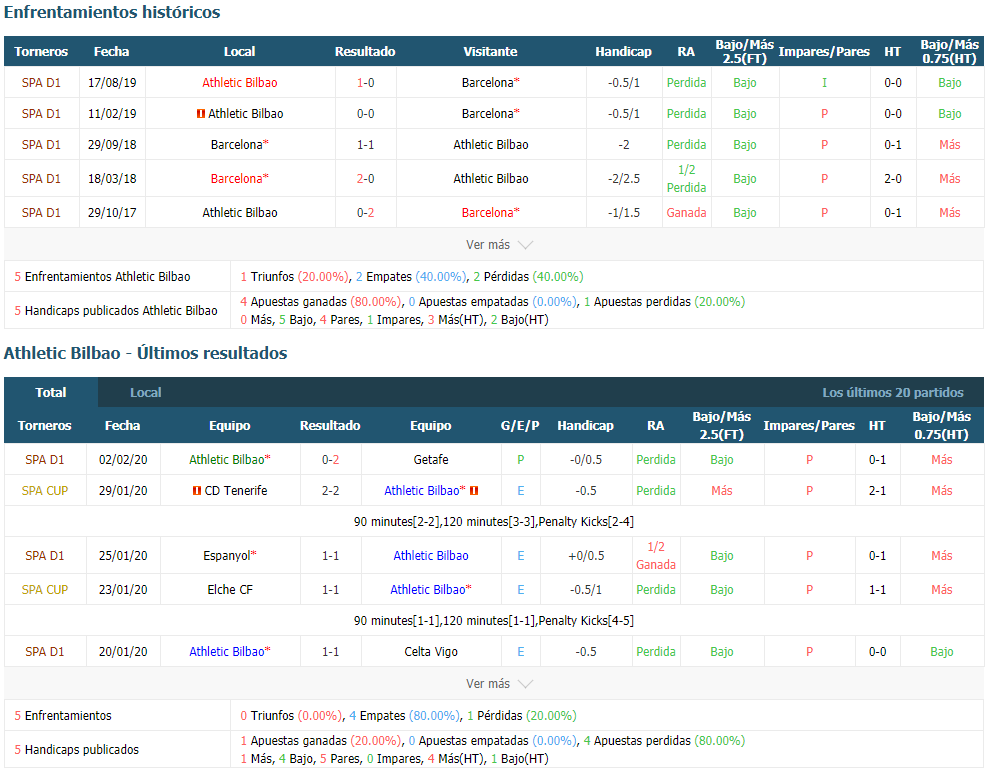Viewport: 998px width, 775px height.
Task: Select handicap value -2/2.5
Action: click(624, 179)
